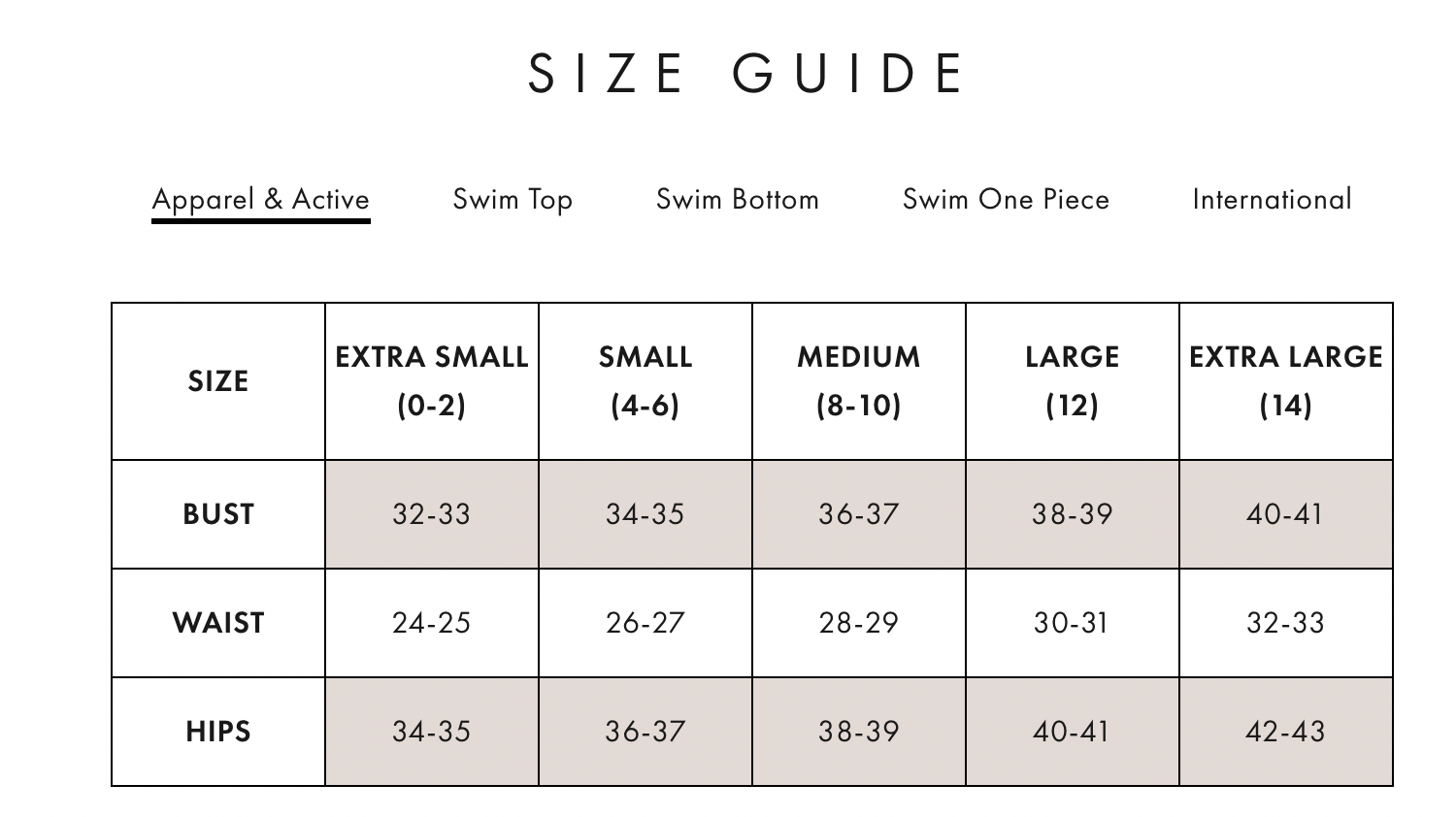The width and height of the screenshot is (1456, 817).
Task: Click the 38-39 bust cell for Large
Action: coord(1073,514)
